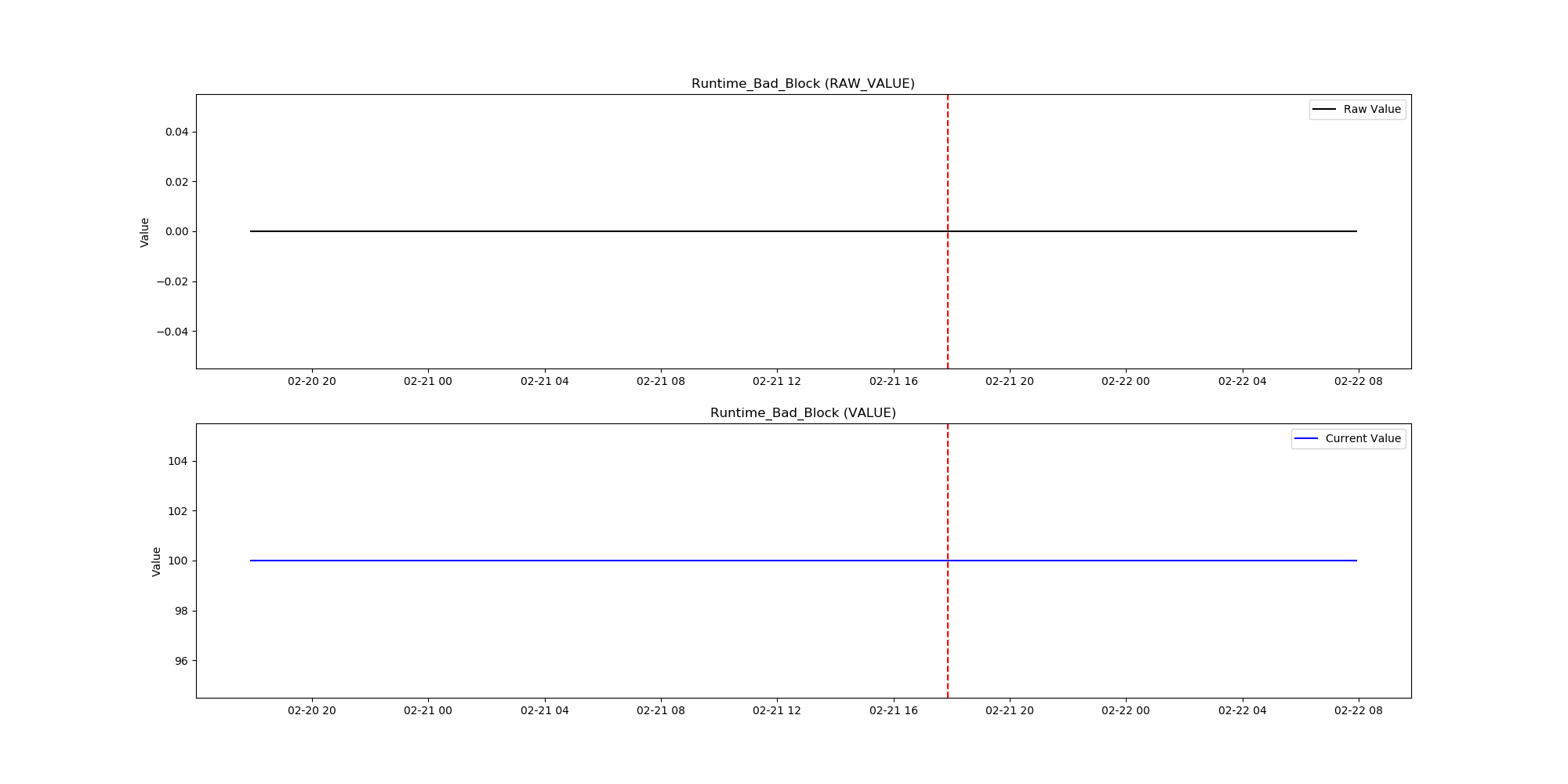Click top chart x-axis label 02-21 08
Image resolution: width=1568 pixels, height=784 pixels.
[661, 382]
